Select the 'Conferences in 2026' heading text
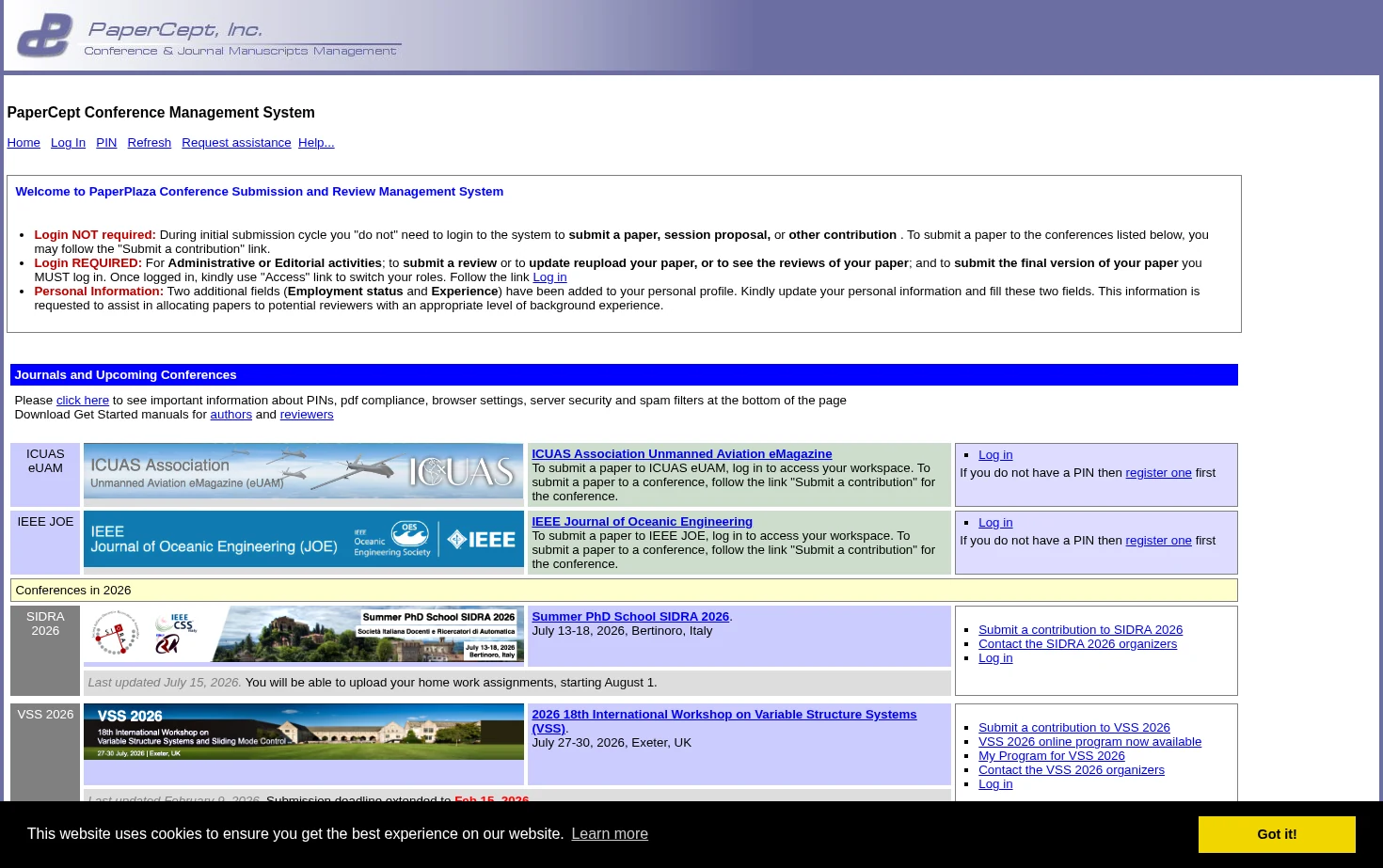1383x868 pixels. coord(73,591)
